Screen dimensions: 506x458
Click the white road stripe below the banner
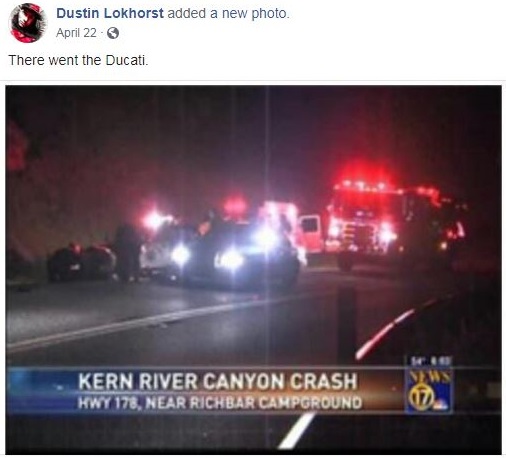296,430
